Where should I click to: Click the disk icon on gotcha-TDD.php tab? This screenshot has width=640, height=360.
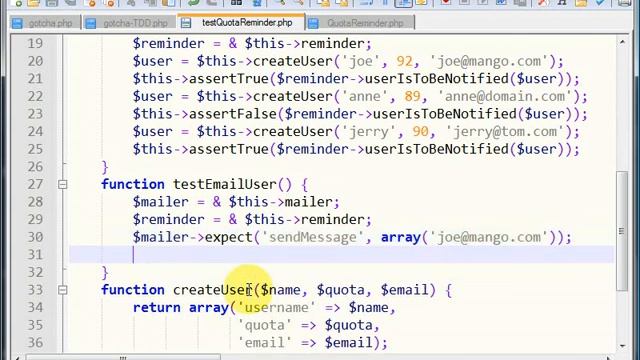coord(91,23)
